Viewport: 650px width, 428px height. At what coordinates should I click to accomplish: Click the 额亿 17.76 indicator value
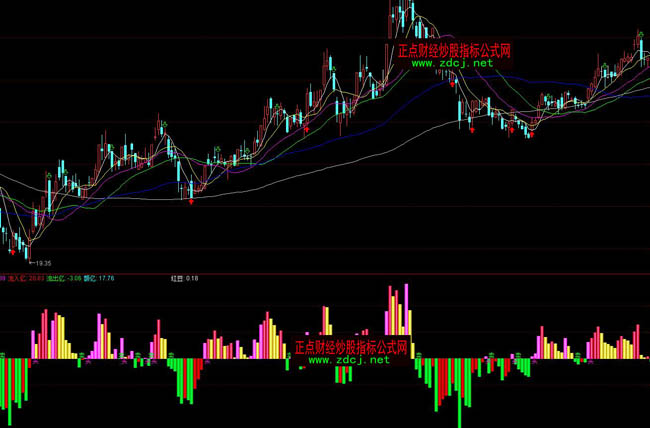coord(98,279)
